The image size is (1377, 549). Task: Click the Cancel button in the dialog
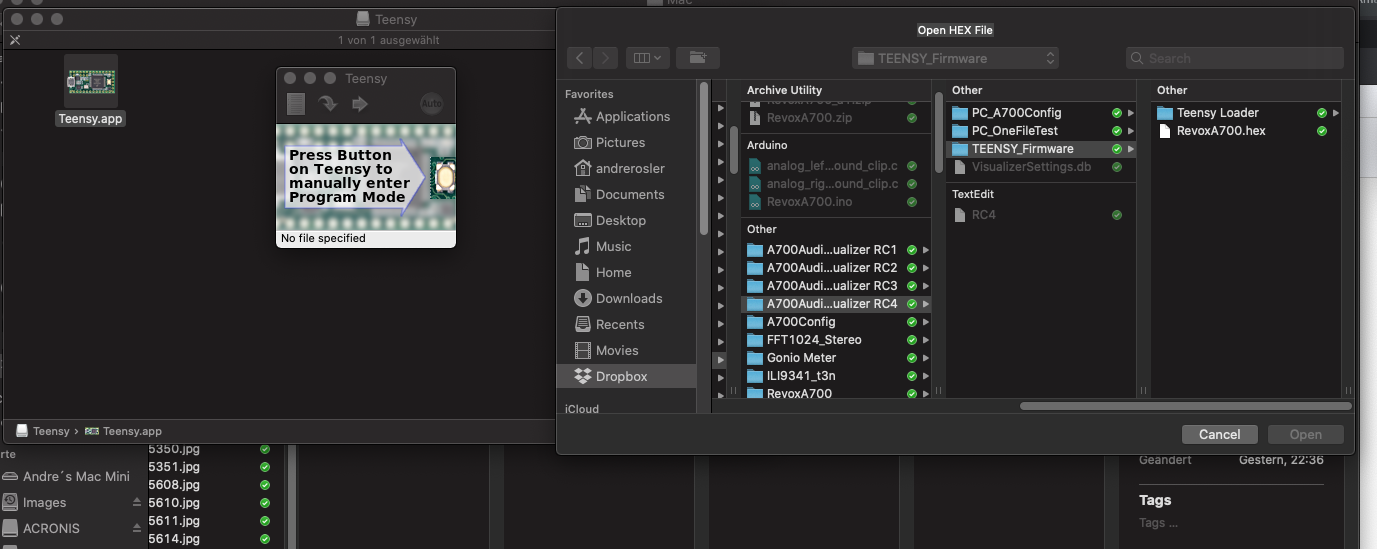click(1219, 434)
